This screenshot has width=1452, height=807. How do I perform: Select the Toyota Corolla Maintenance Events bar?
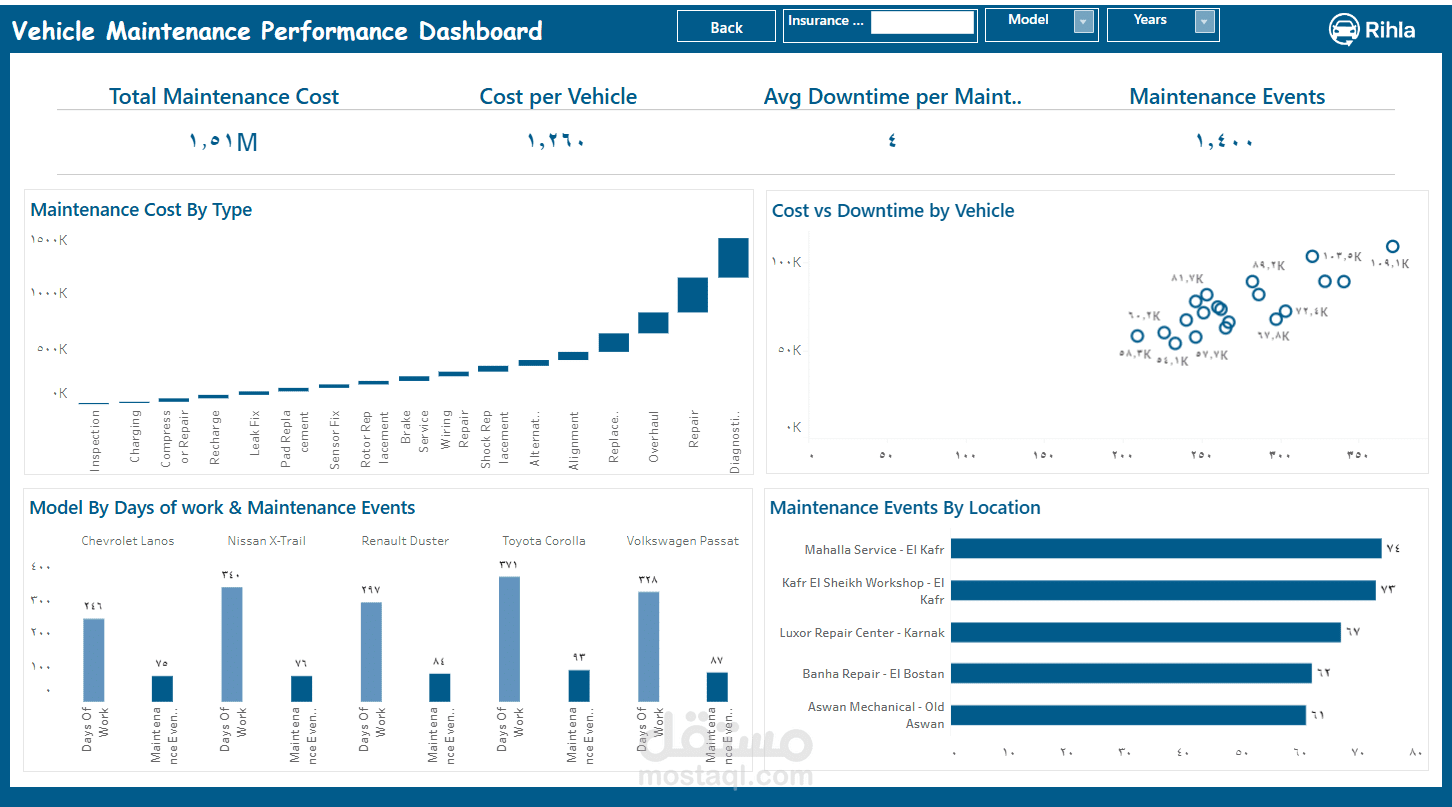point(579,686)
